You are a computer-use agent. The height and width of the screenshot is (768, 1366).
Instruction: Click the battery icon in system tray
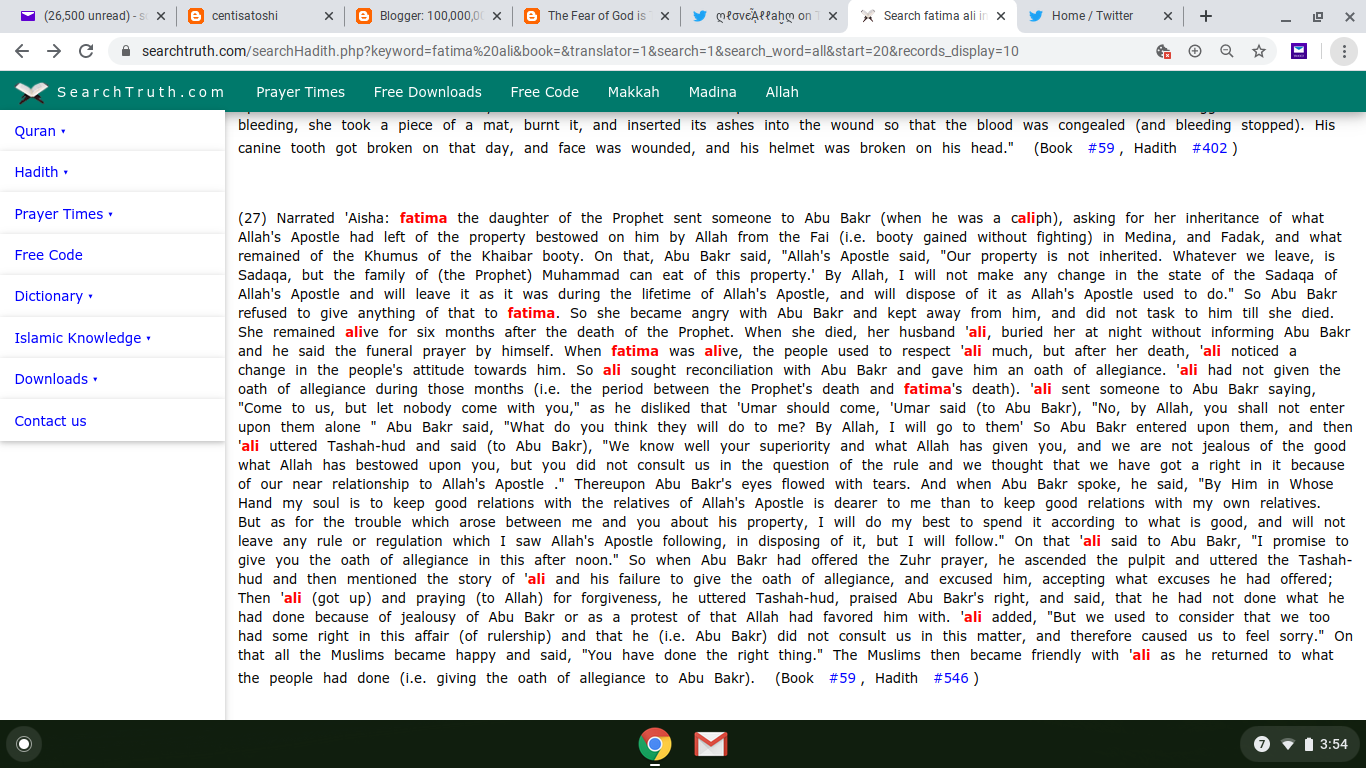coord(1309,744)
